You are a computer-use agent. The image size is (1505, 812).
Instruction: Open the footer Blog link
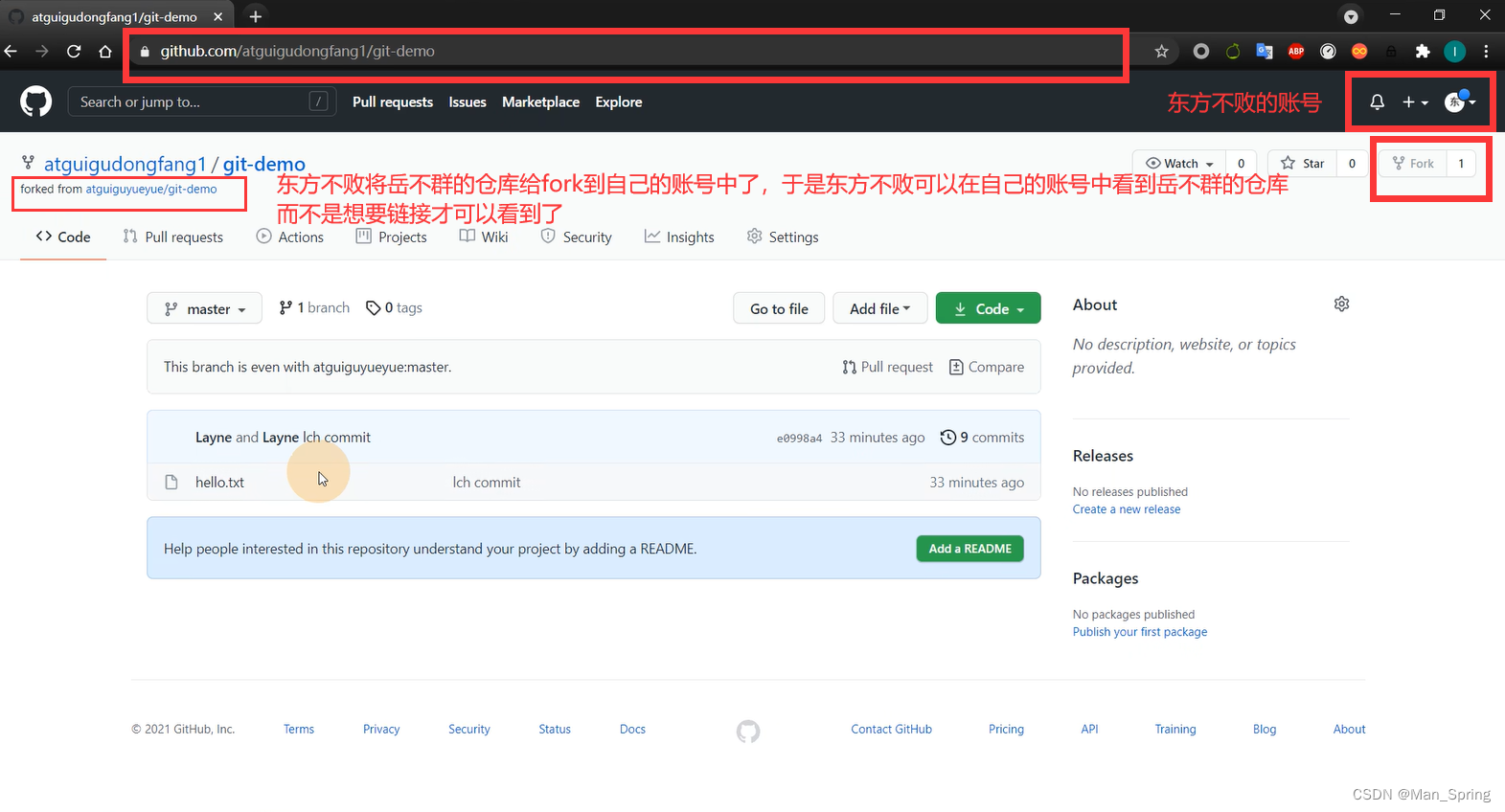(x=1265, y=730)
